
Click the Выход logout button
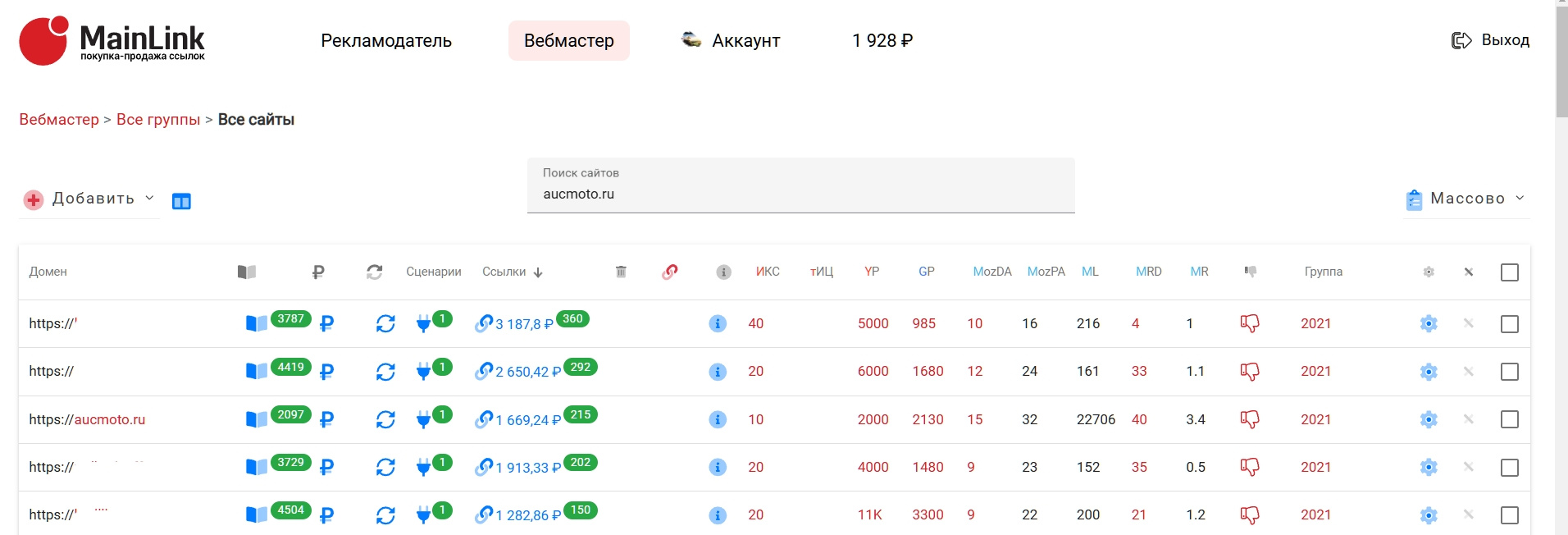(1490, 40)
